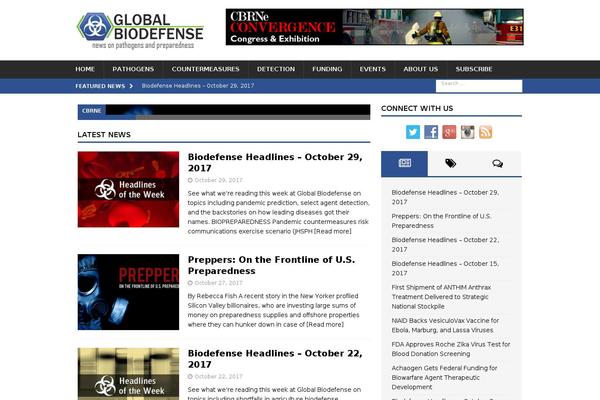Click the CBRNE category tag

click(91, 111)
